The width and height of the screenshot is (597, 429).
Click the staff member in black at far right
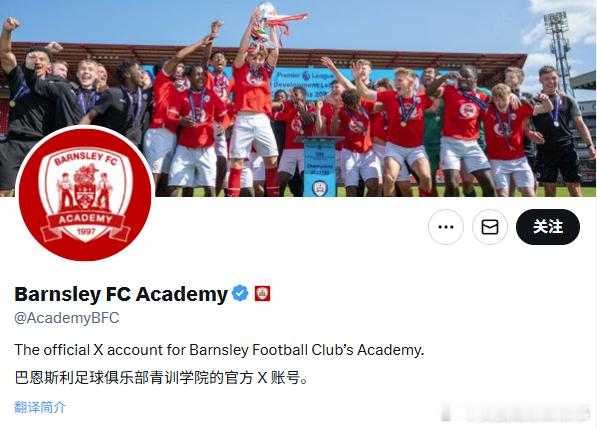click(559, 129)
